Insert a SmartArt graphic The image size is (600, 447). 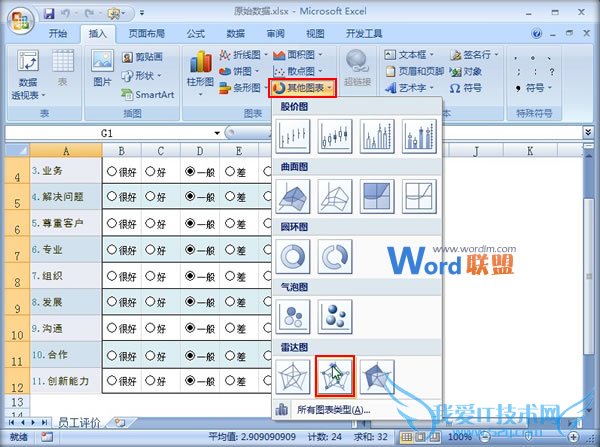[x=148, y=94]
